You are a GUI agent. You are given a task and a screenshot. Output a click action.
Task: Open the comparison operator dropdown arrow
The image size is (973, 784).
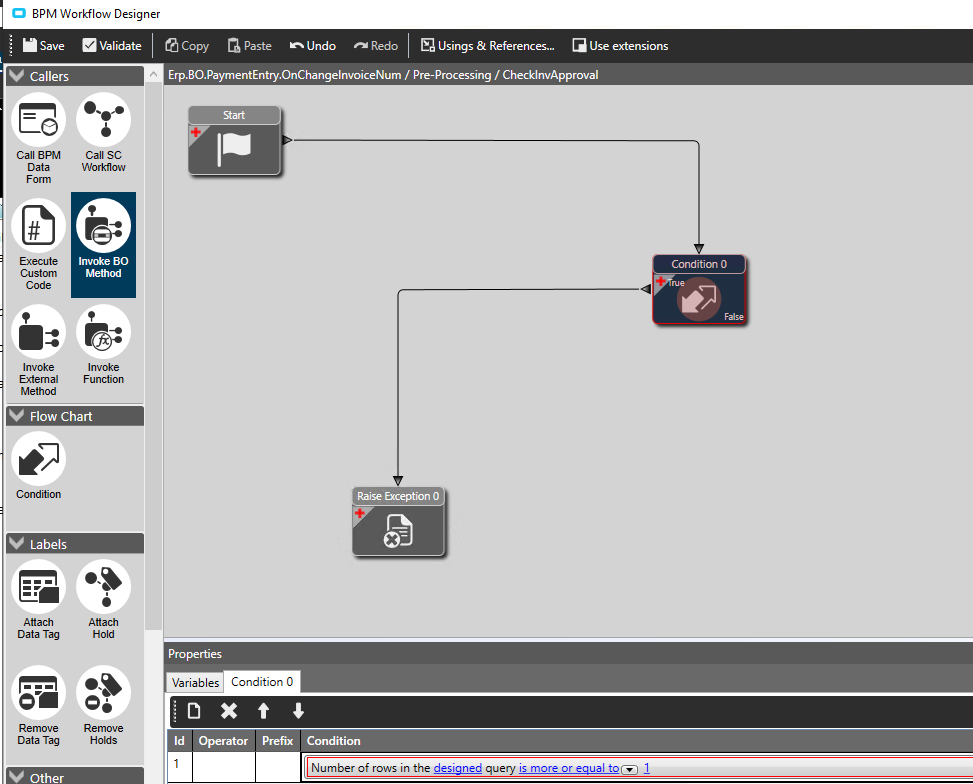coord(629,770)
